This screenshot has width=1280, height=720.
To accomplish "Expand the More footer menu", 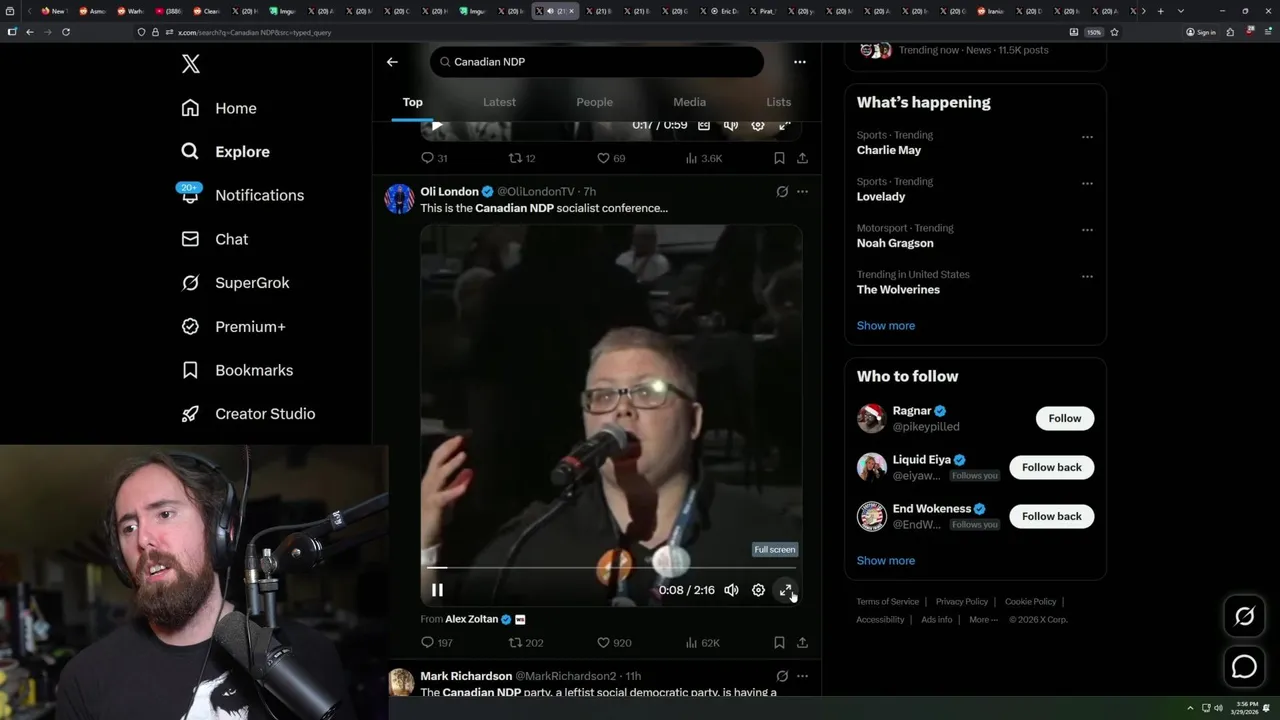I will (982, 620).
